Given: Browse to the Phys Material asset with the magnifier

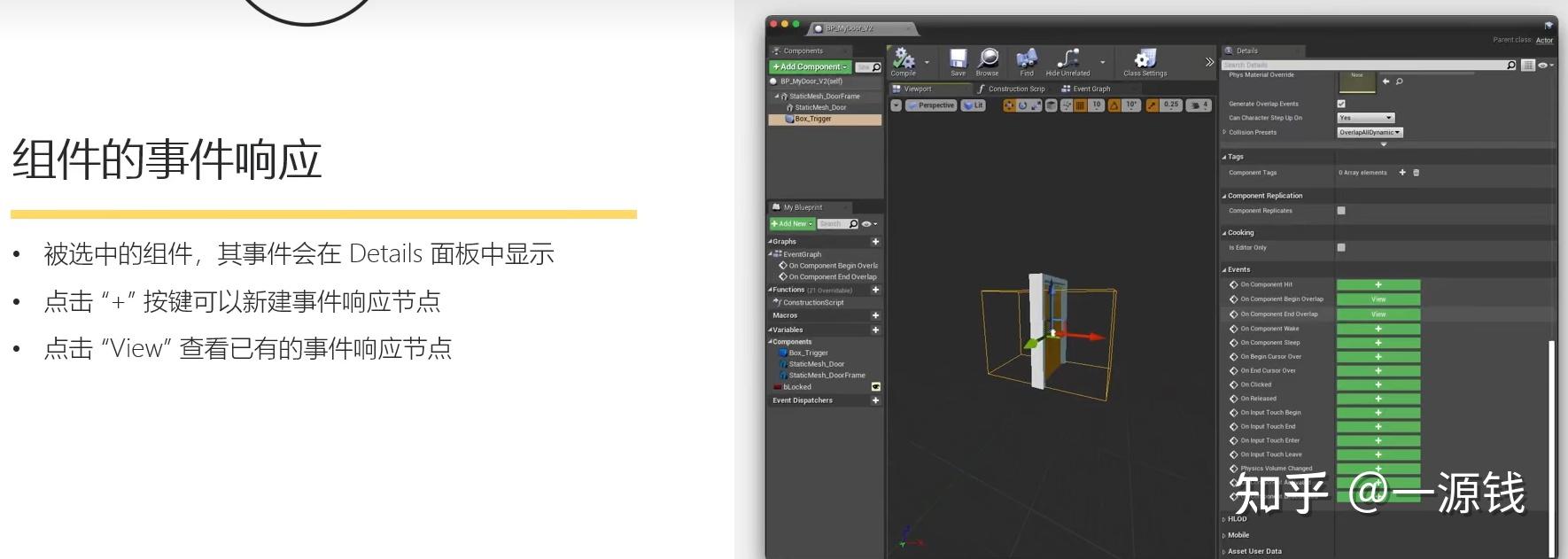Looking at the screenshot, I should (x=1400, y=82).
